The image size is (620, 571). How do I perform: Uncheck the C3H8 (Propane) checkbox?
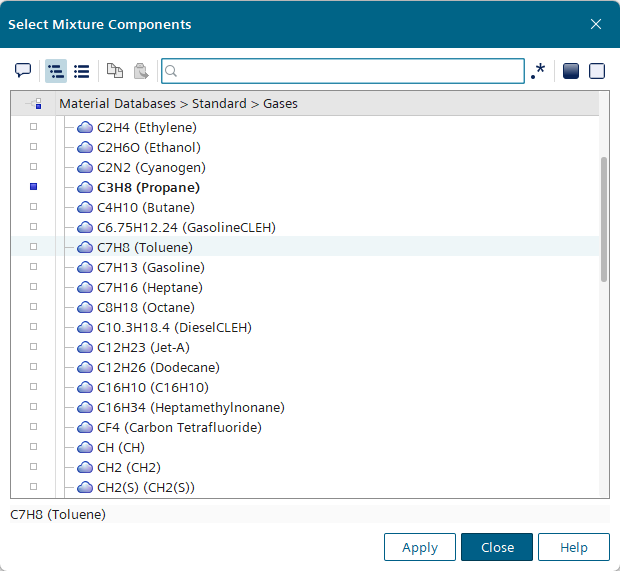[33, 187]
